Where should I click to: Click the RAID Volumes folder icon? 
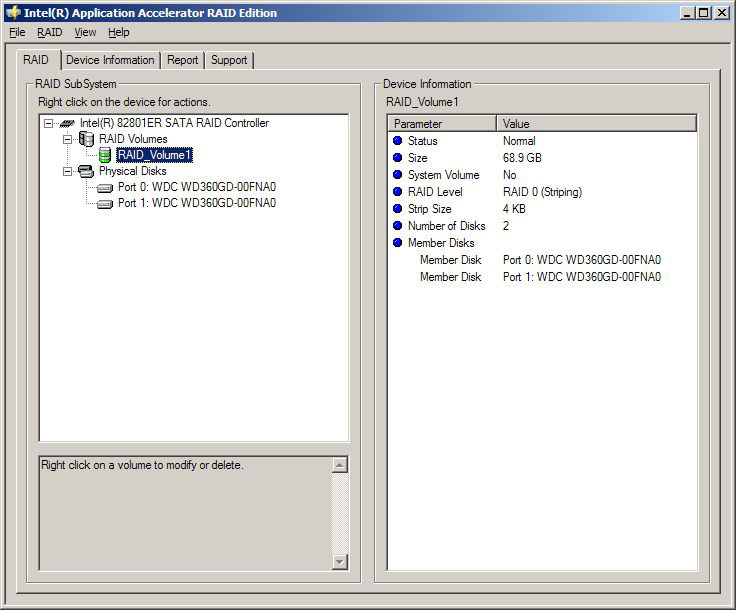coord(86,139)
